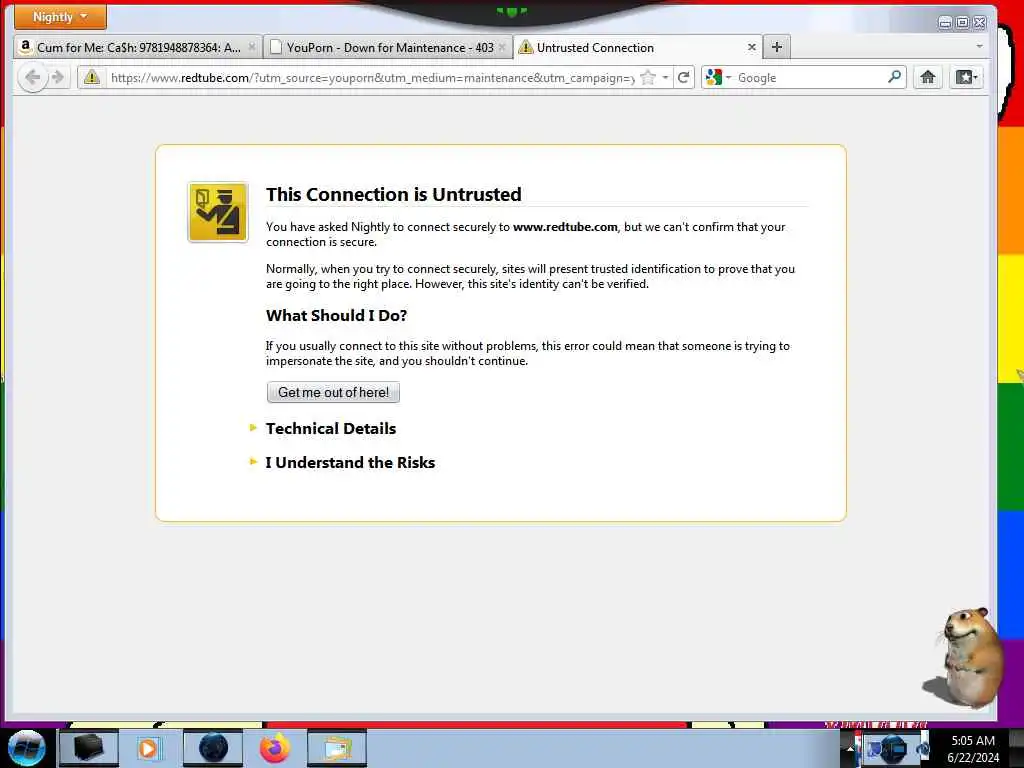Close the Down for Maintenance tab
Screen dimensions: 1024x768
pyautogui.click(x=502, y=48)
